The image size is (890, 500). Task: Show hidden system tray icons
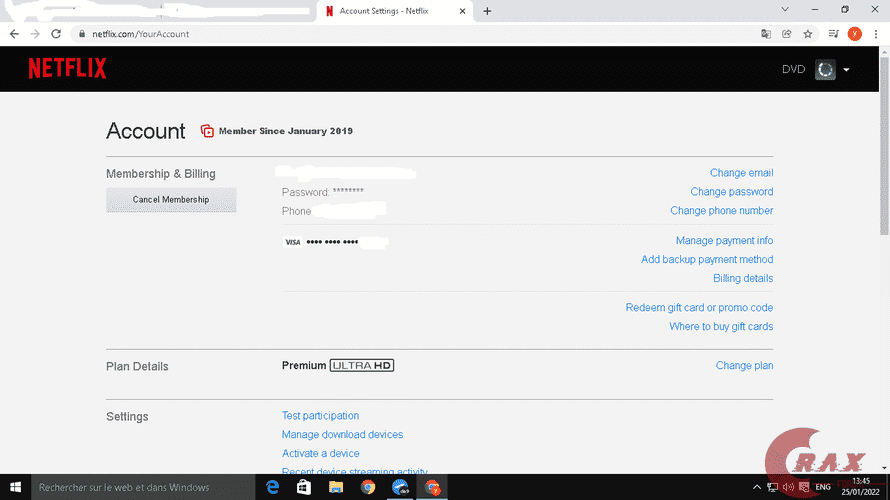[757, 487]
